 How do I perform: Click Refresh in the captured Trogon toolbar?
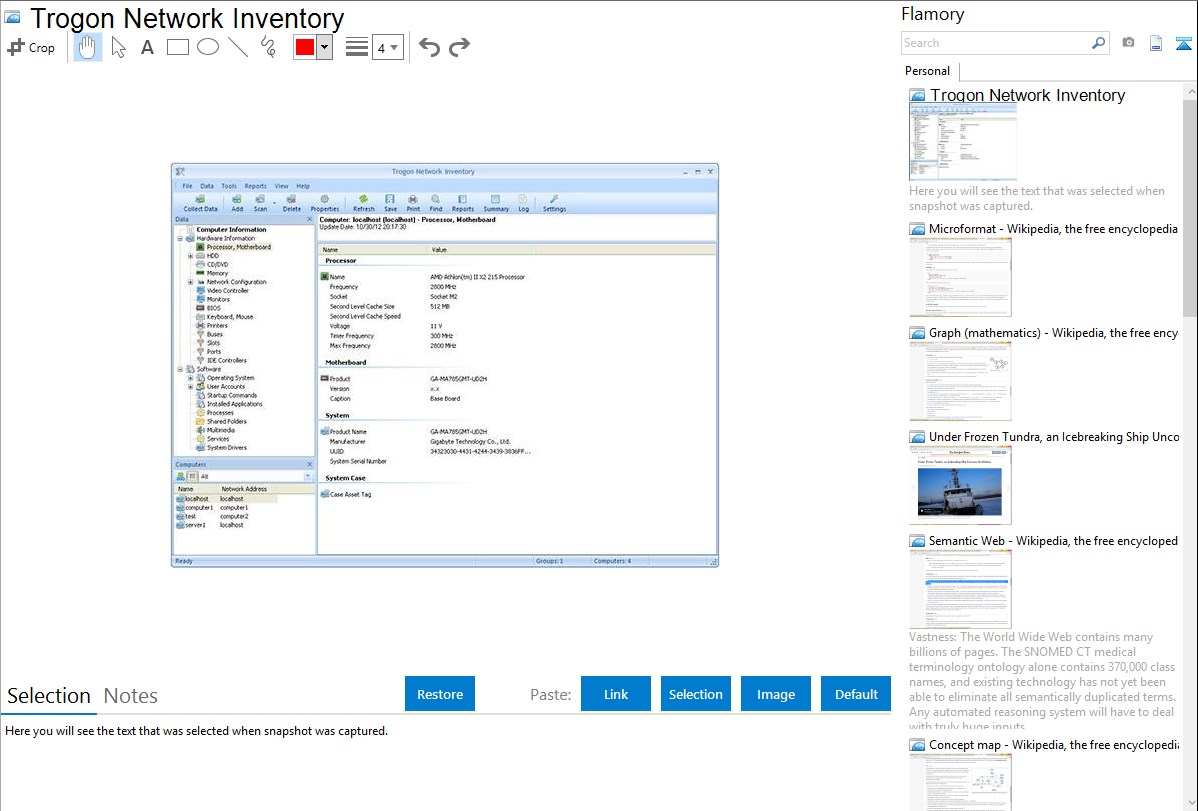pos(364,203)
